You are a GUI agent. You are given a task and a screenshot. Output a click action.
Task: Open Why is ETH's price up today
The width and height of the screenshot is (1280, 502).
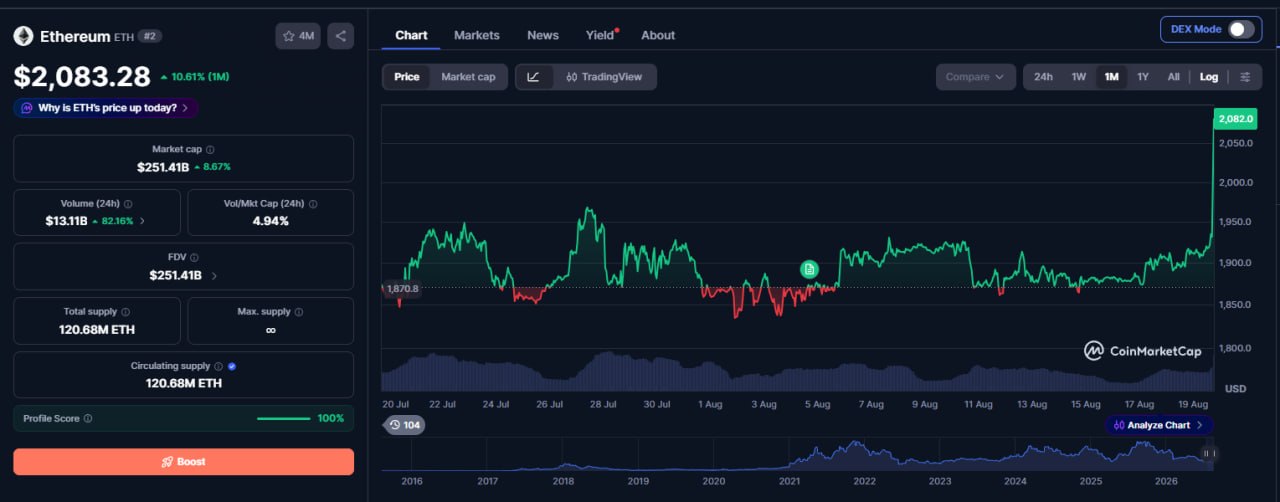[106, 108]
